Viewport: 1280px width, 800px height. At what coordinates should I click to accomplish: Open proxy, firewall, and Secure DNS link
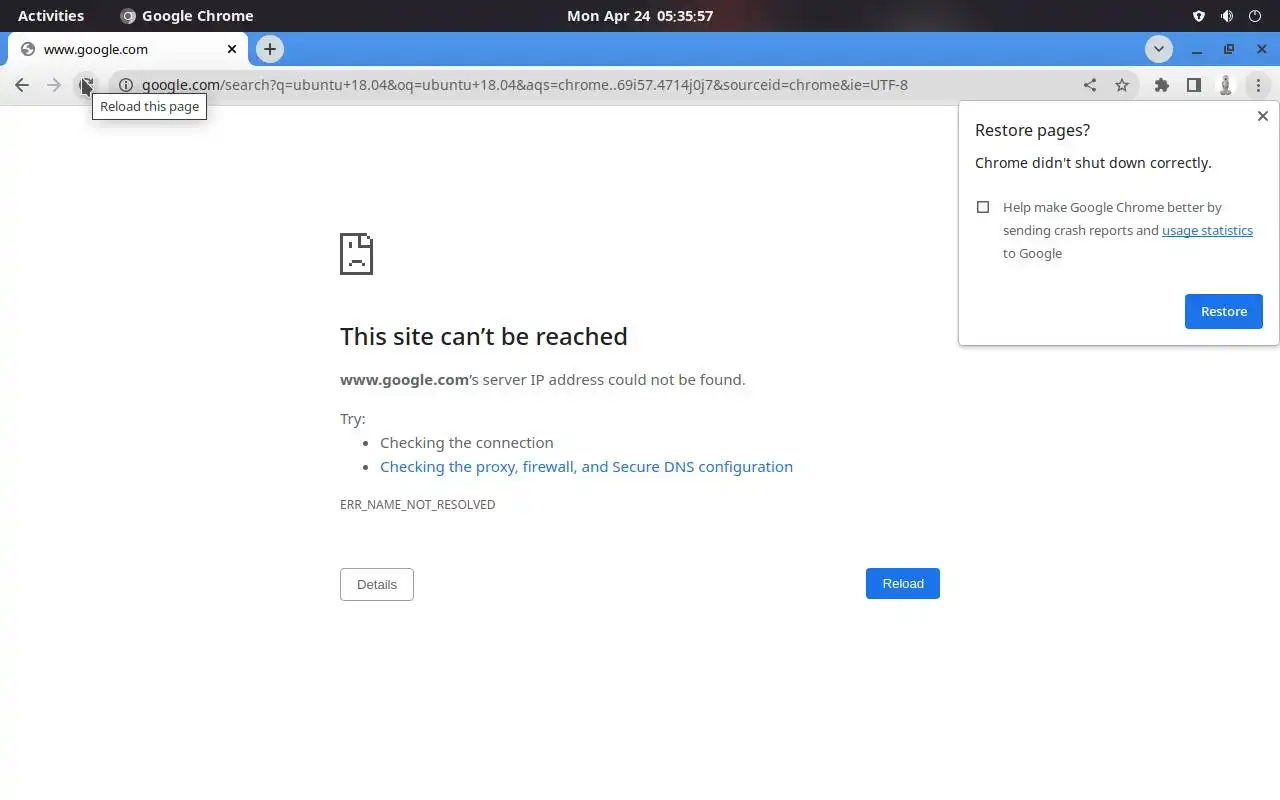point(586,467)
